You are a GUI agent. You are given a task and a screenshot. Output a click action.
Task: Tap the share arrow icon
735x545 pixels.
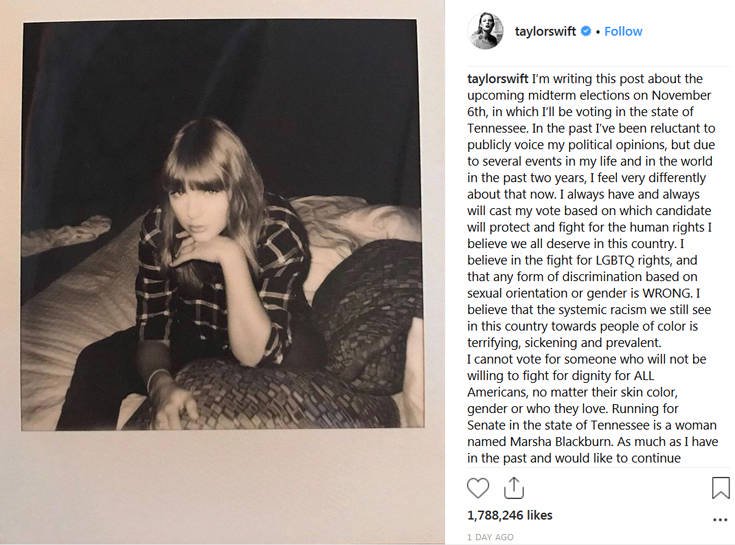click(x=514, y=487)
